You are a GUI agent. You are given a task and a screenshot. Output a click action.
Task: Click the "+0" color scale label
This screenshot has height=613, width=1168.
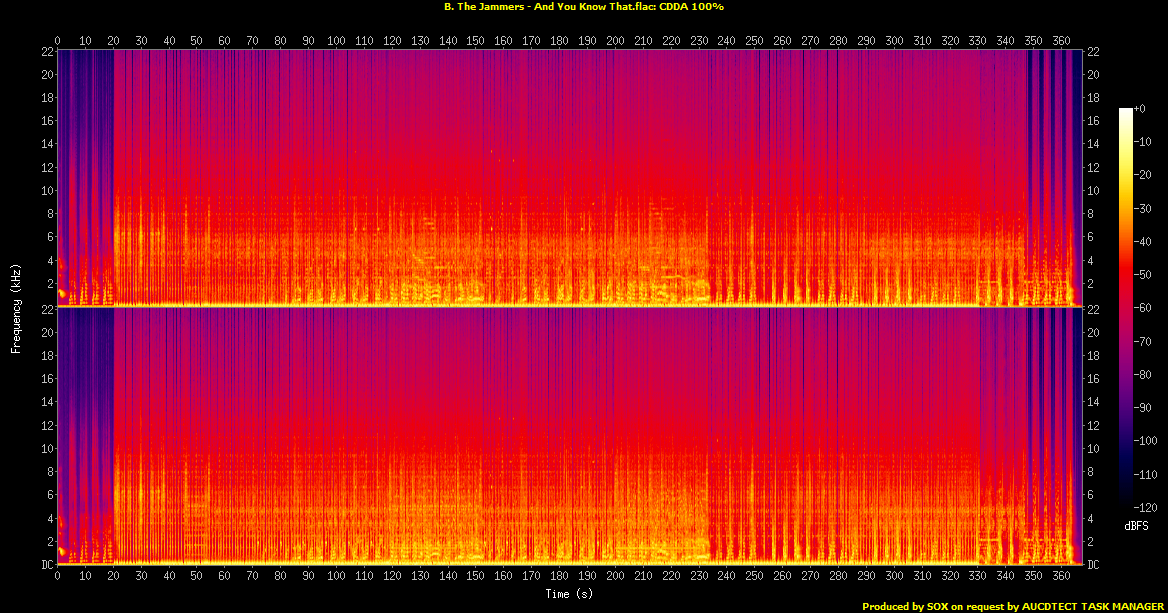(1140, 109)
